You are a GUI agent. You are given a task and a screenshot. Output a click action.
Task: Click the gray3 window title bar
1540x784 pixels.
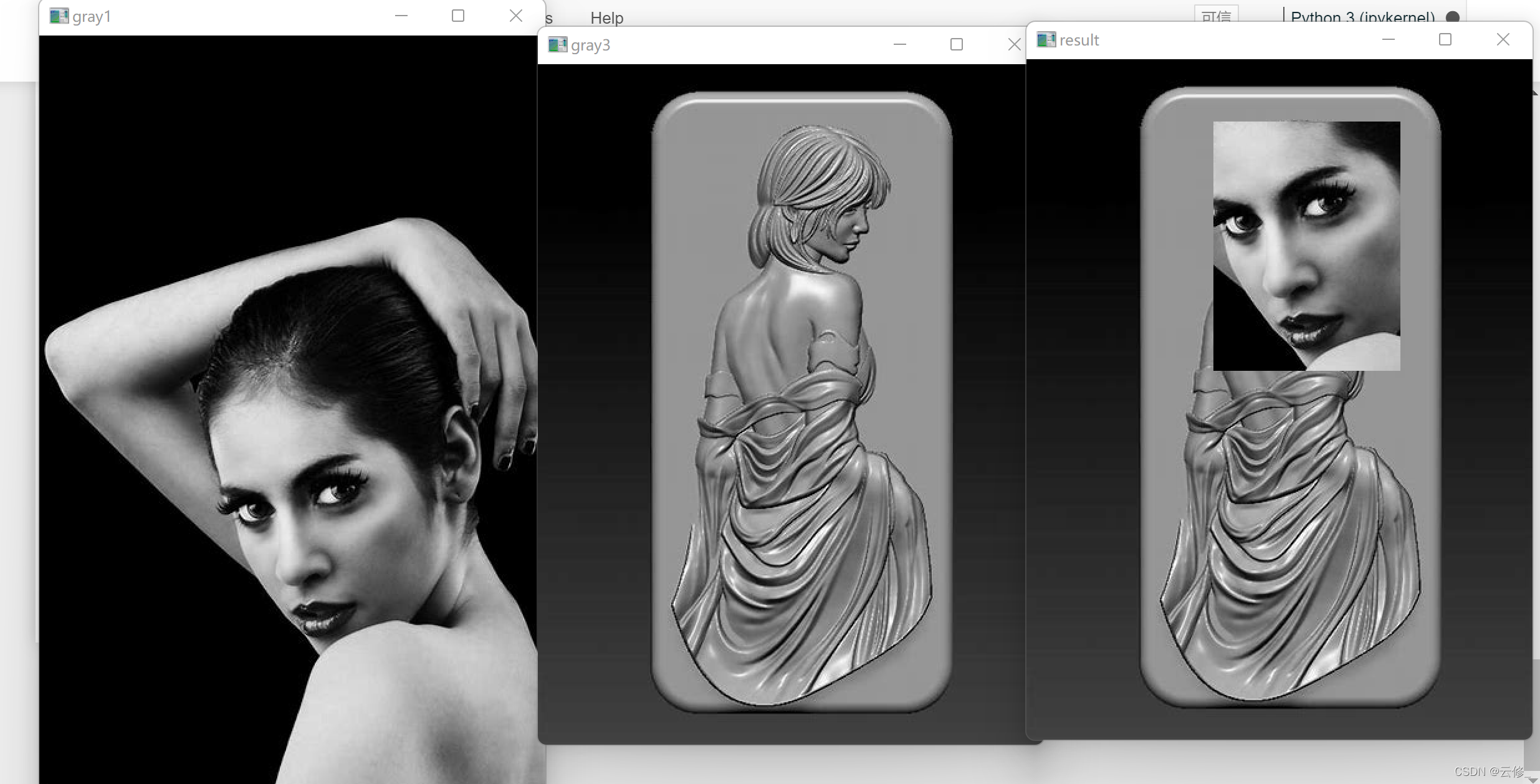748,45
